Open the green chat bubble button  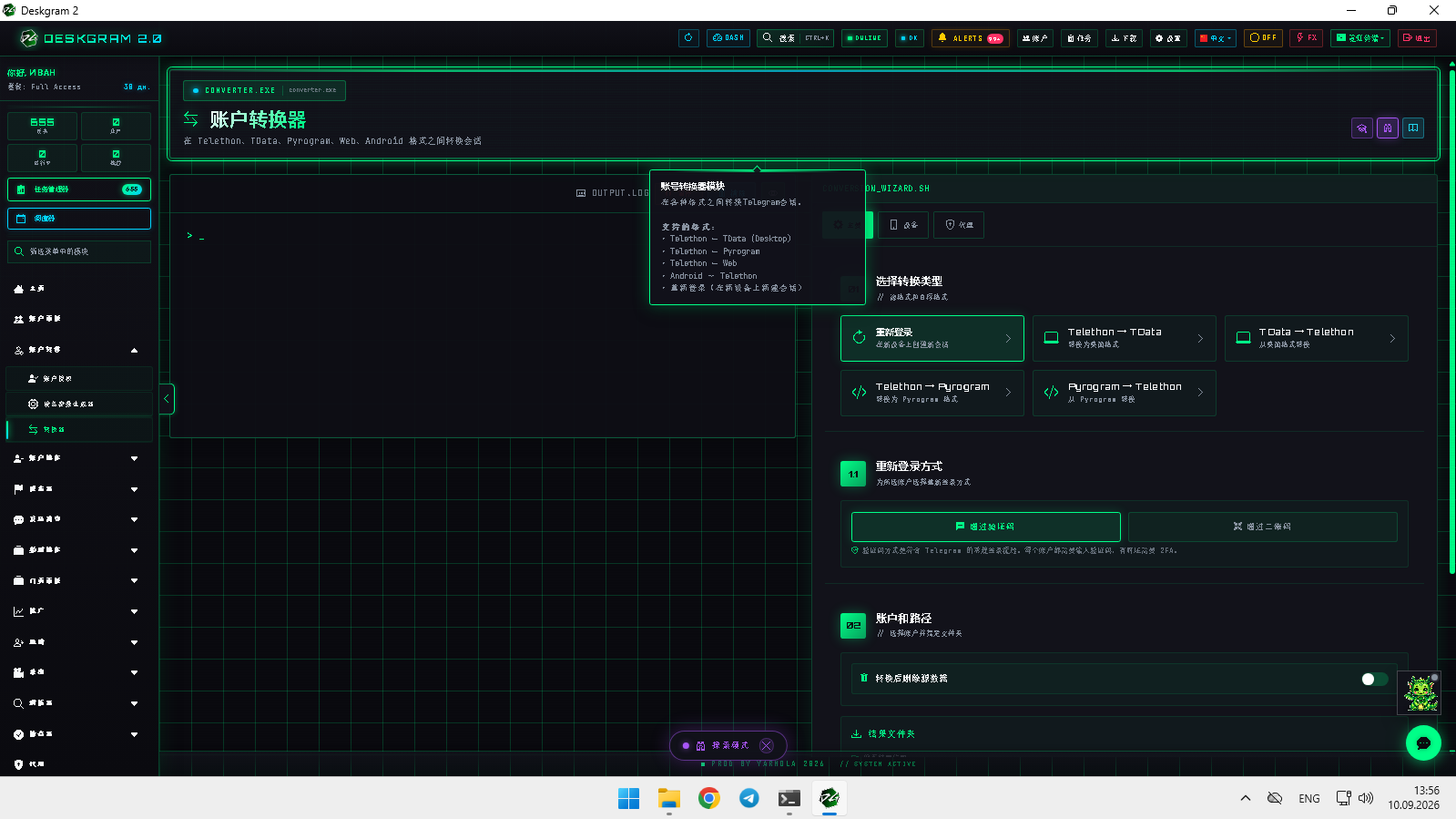1423,742
